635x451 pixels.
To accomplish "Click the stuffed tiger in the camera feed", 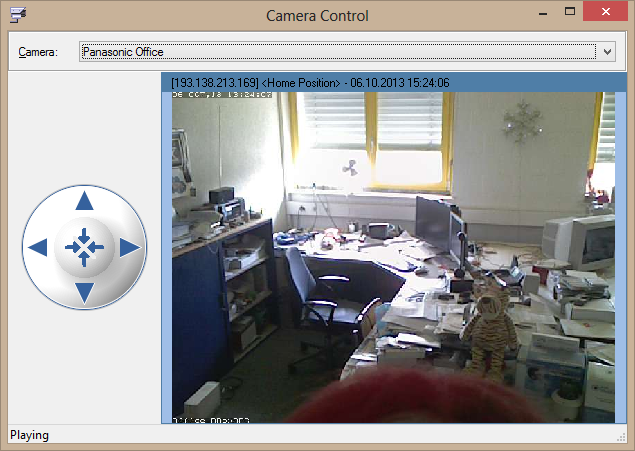I will 488,323.
